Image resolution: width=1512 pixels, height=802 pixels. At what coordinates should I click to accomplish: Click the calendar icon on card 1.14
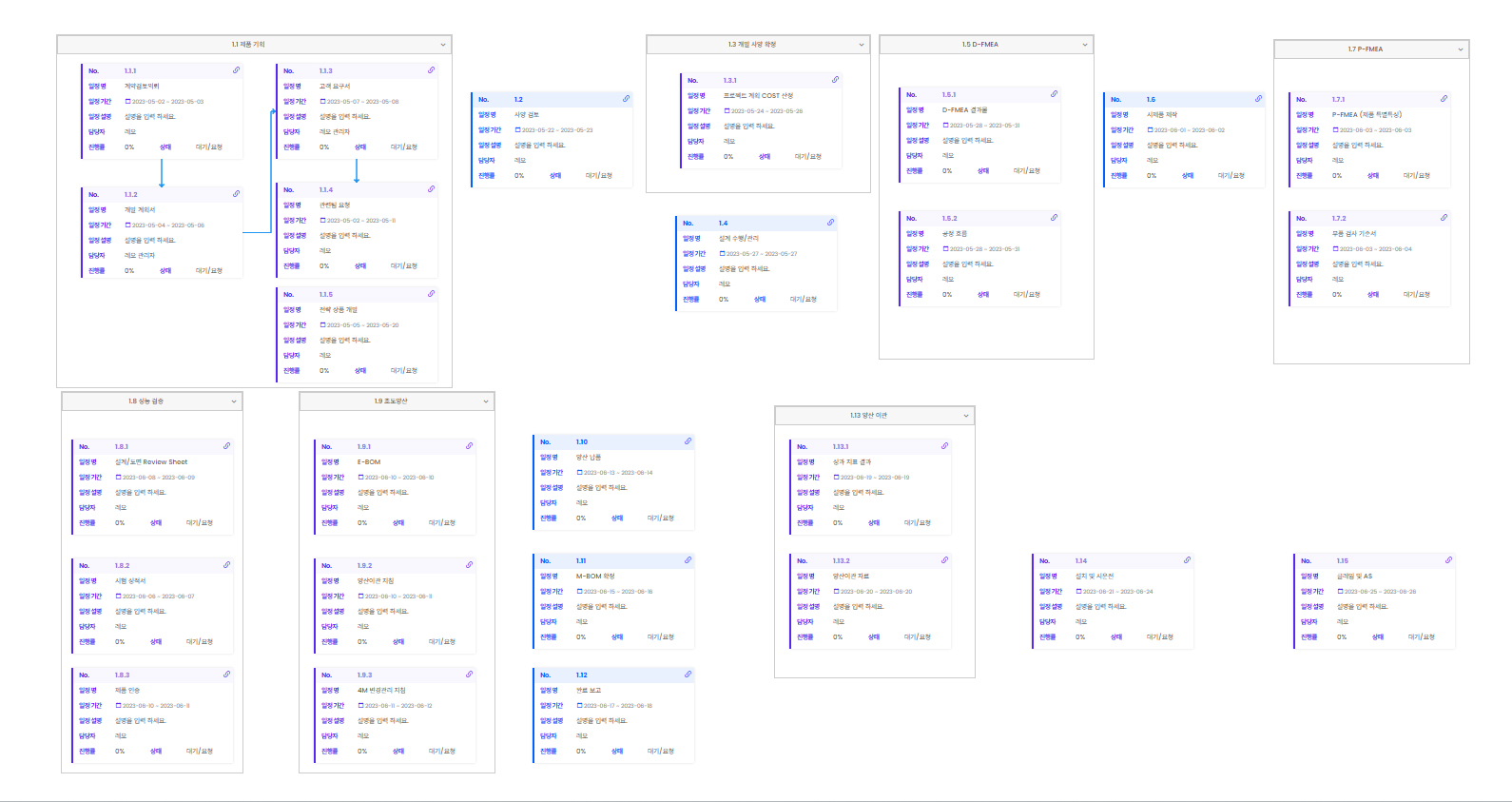pos(1078,592)
